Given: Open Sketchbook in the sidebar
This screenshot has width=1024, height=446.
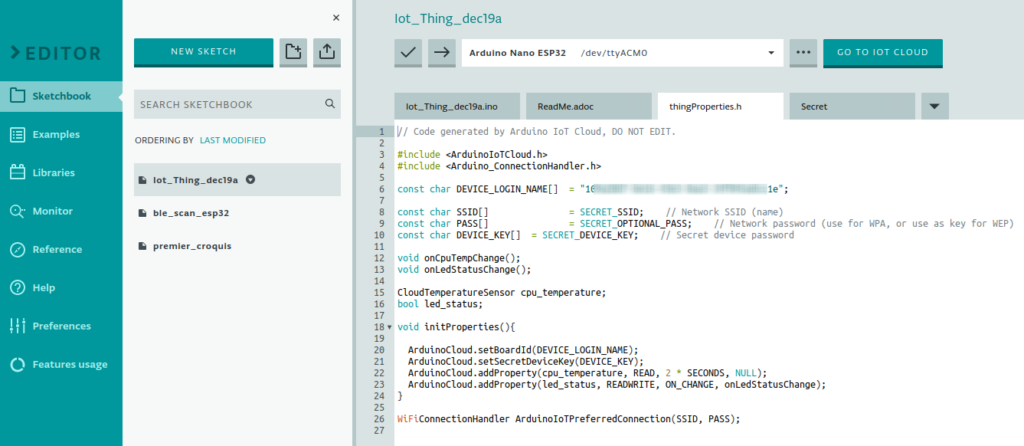Looking at the screenshot, I should (x=61, y=96).
